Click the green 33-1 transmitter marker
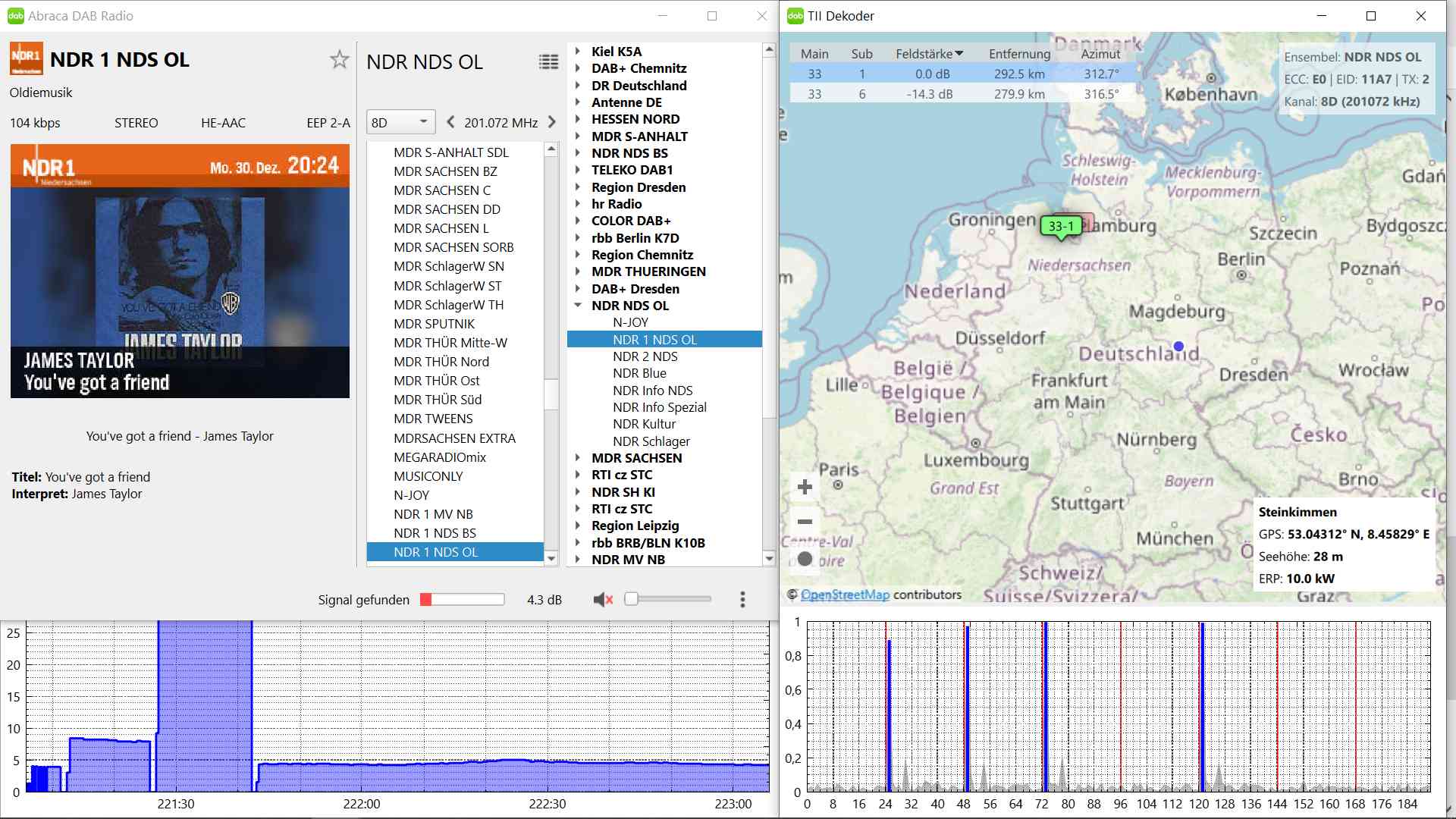 [1060, 226]
